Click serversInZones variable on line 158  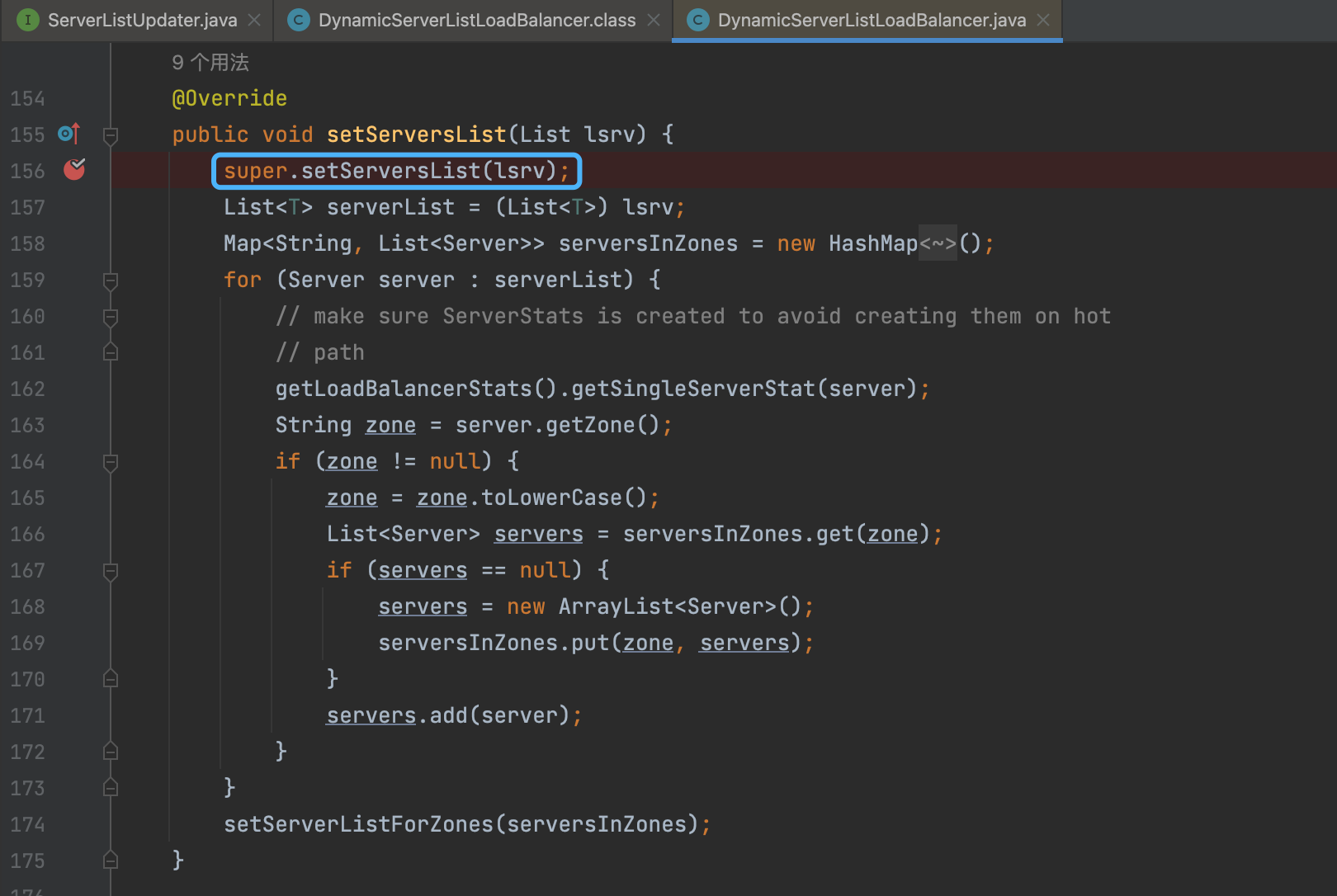point(648,243)
